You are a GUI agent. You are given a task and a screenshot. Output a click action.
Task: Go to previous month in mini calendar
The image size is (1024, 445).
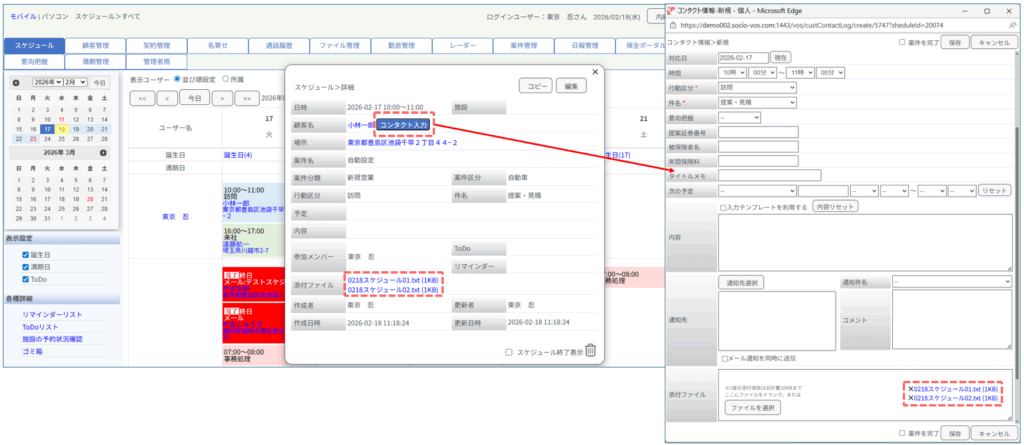pyautogui.click(x=15, y=82)
